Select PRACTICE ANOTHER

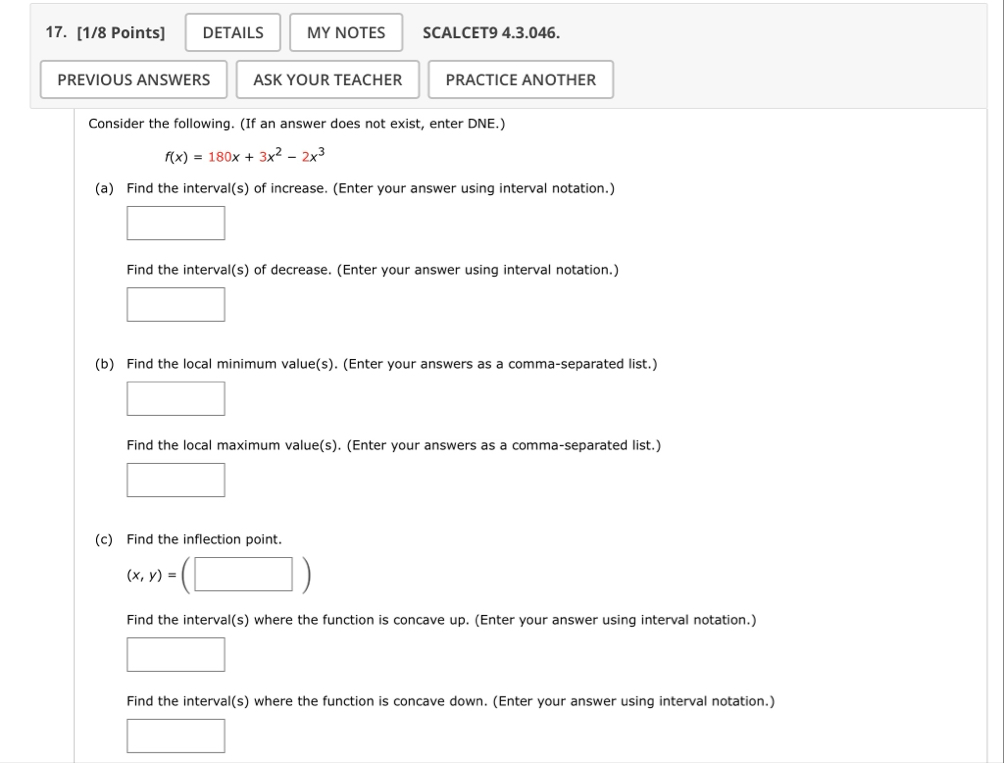(x=521, y=79)
